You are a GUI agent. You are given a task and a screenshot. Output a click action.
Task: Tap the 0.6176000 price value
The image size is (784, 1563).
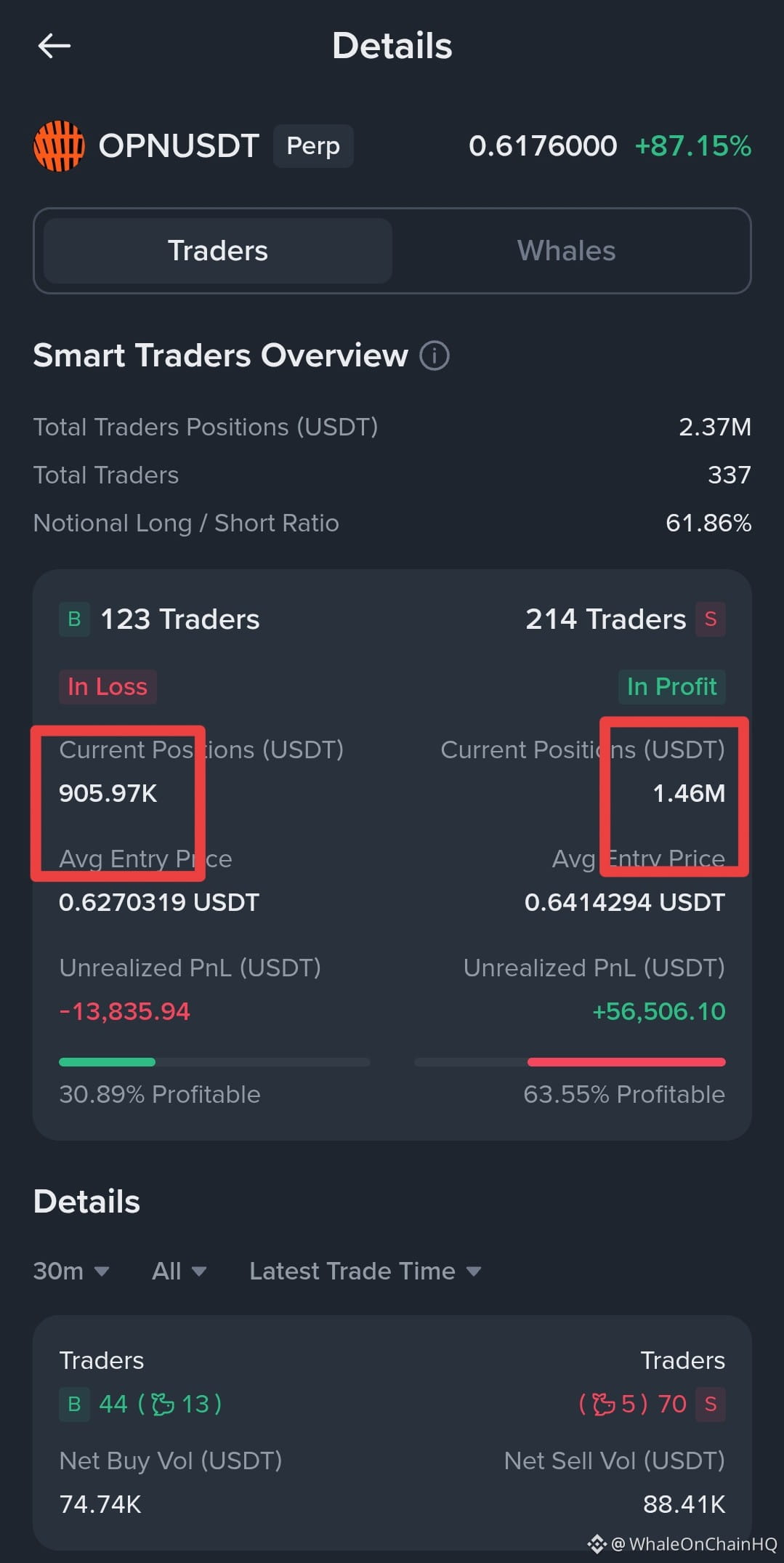point(543,146)
